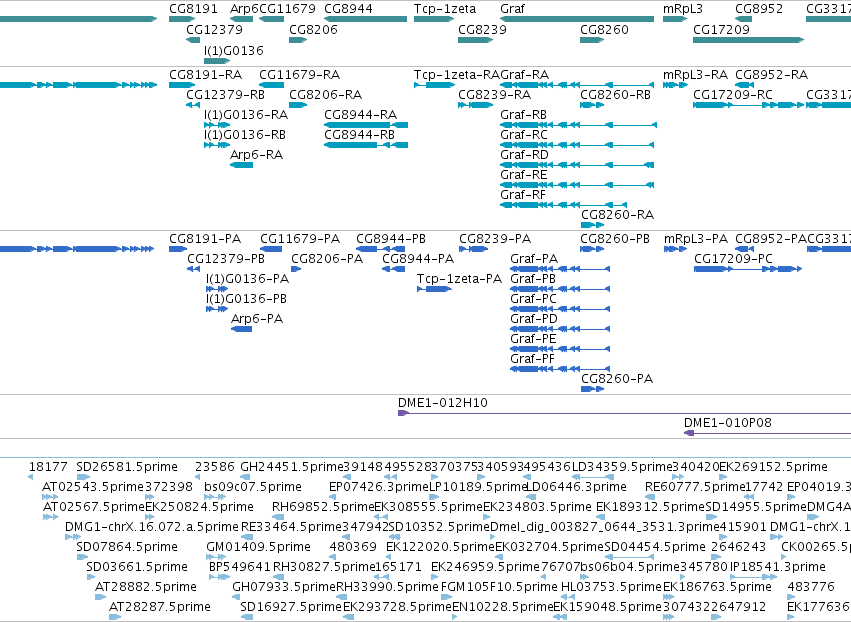Screen dimensions: 851x622
Task: Click EST IP18541.3prime
Action: (x=754, y=577)
